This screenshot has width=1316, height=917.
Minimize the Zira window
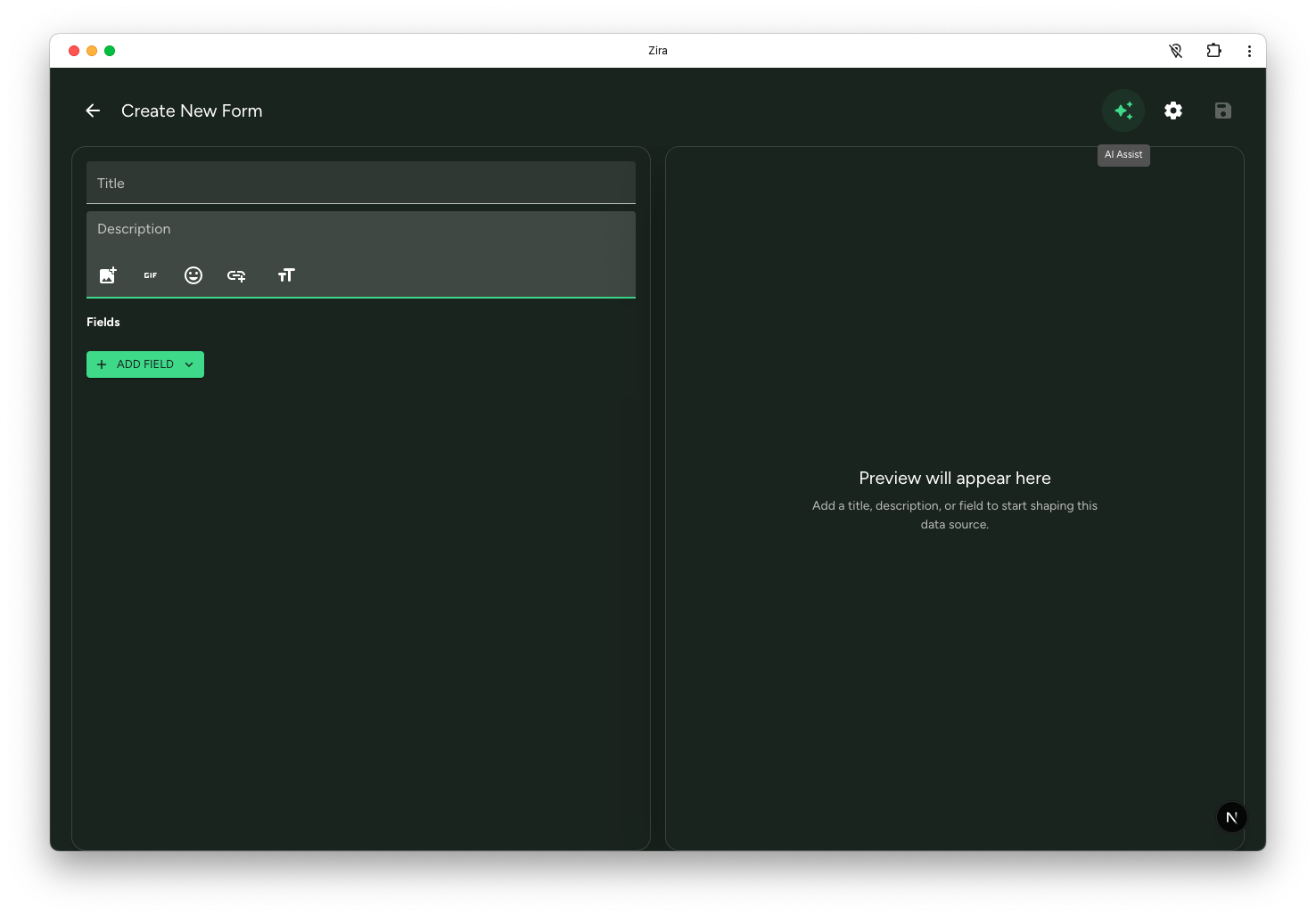(x=92, y=51)
